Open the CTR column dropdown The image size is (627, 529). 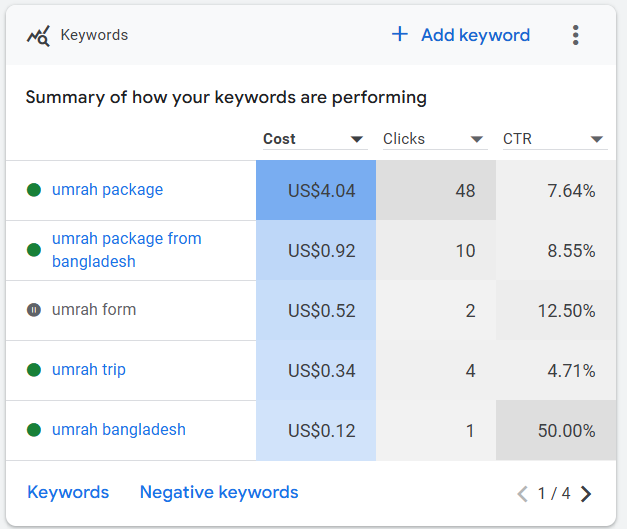(597, 140)
